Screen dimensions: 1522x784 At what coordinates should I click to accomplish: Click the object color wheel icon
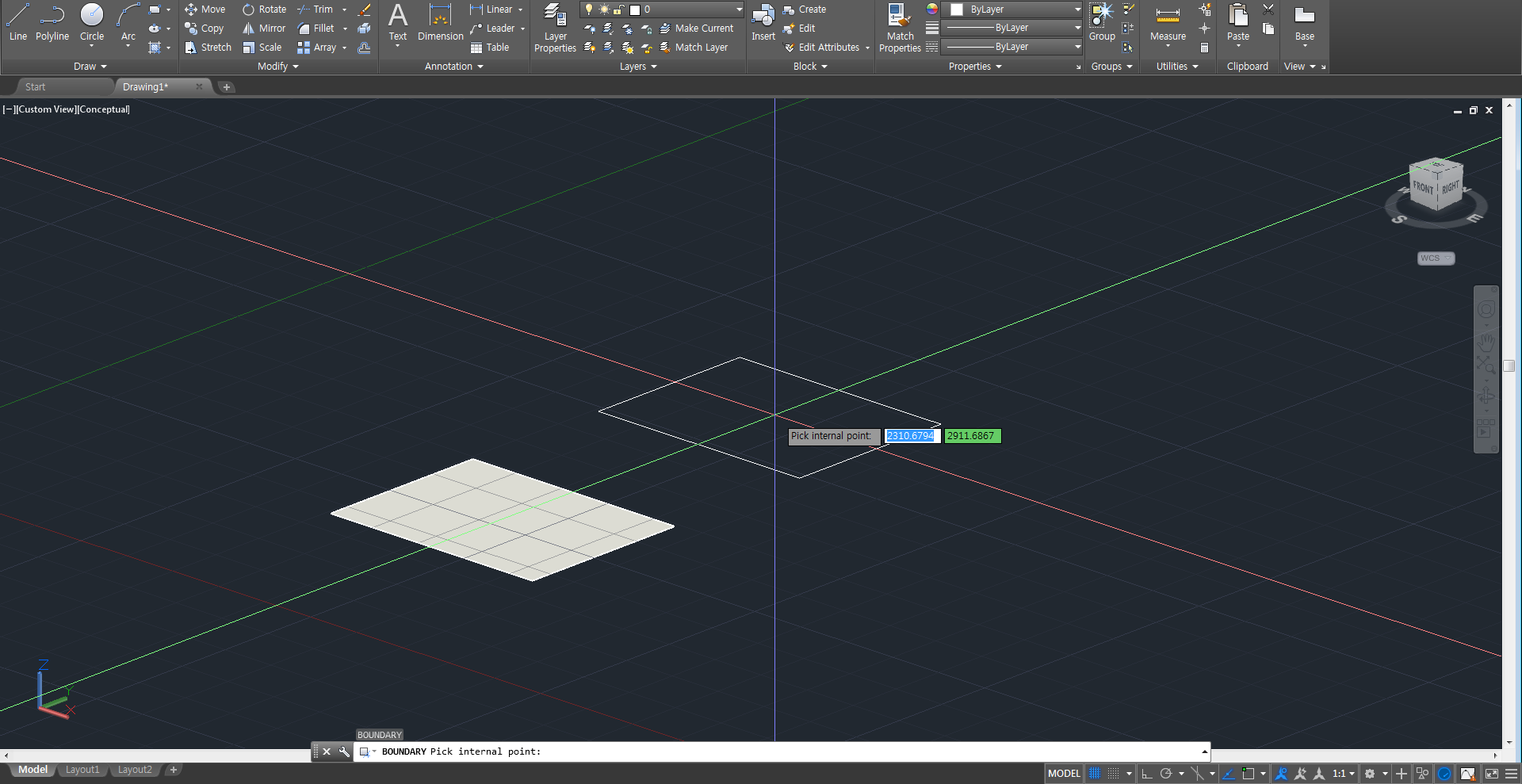coord(932,10)
